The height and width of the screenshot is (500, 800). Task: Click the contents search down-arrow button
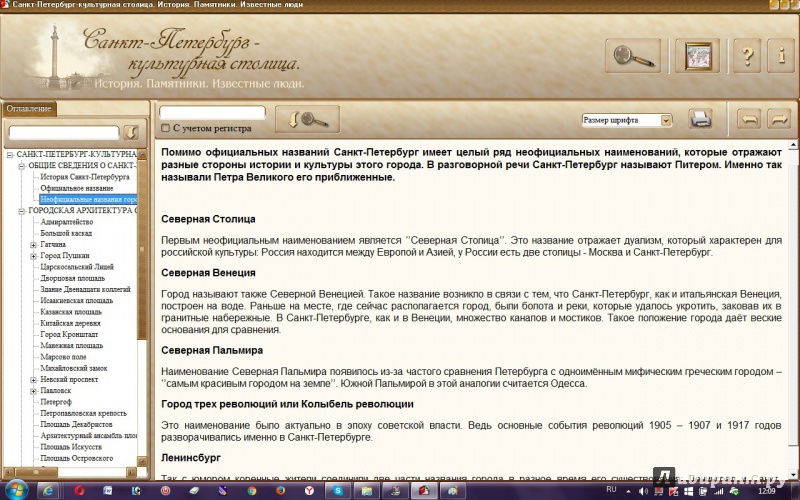[x=131, y=133]
